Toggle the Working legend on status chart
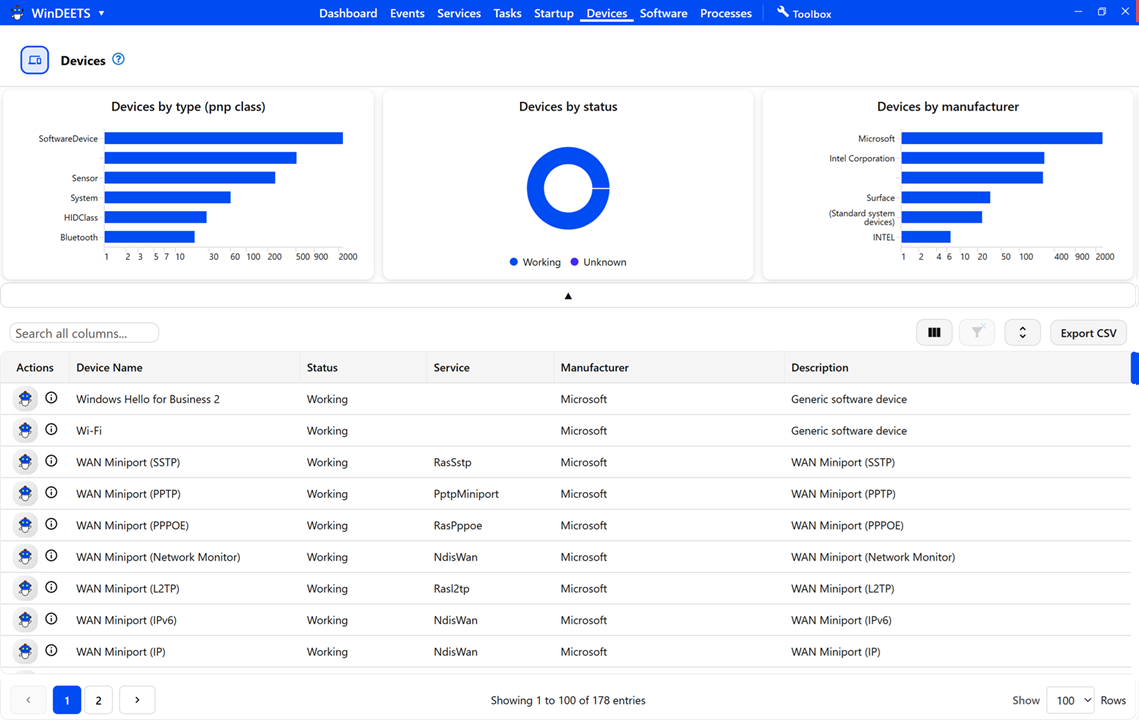The height and width of the screenshot is (720, 1139). coord(535,261)
